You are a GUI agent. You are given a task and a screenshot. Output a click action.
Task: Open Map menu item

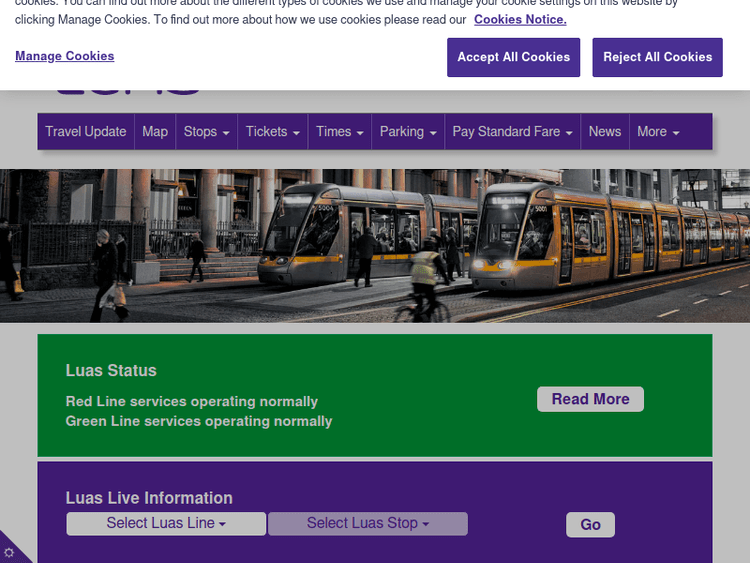155,132
